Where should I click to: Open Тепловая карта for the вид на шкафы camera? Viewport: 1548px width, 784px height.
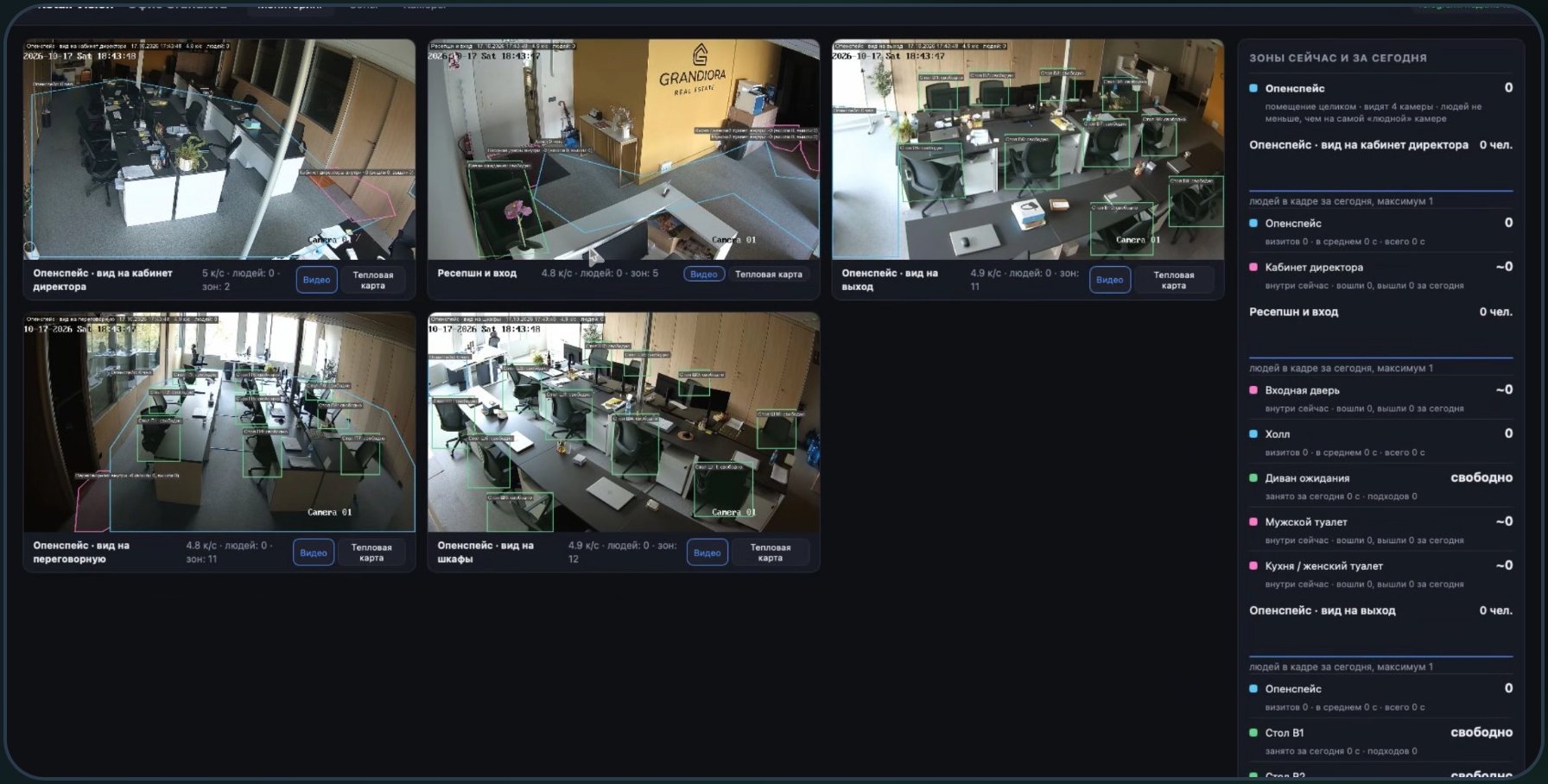[771, 553]
